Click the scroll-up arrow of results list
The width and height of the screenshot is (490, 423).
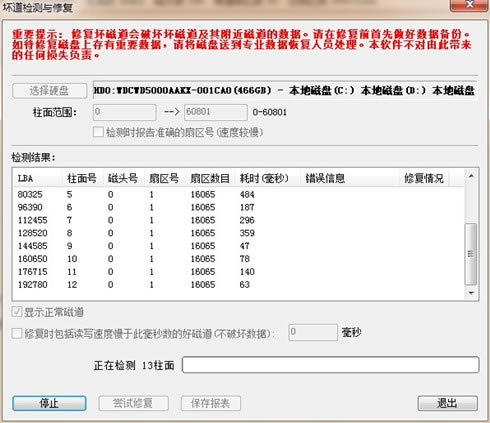[471, 176]
